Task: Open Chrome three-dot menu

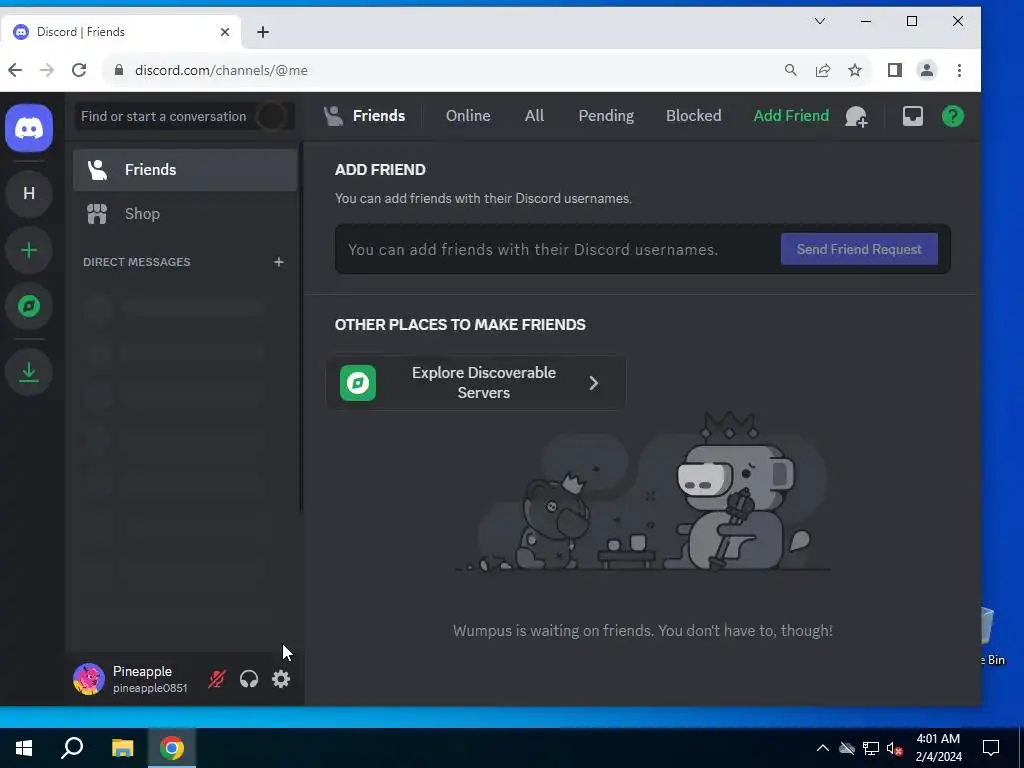Action: (959, 70)
